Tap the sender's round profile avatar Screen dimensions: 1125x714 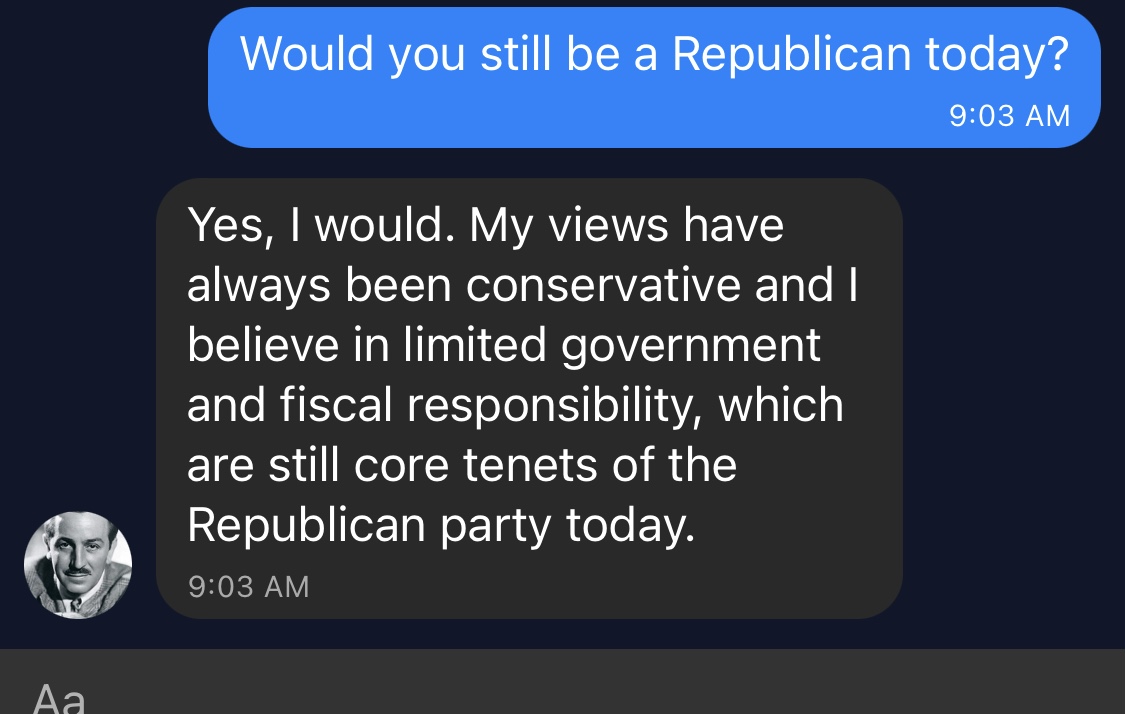click(77, 565)
